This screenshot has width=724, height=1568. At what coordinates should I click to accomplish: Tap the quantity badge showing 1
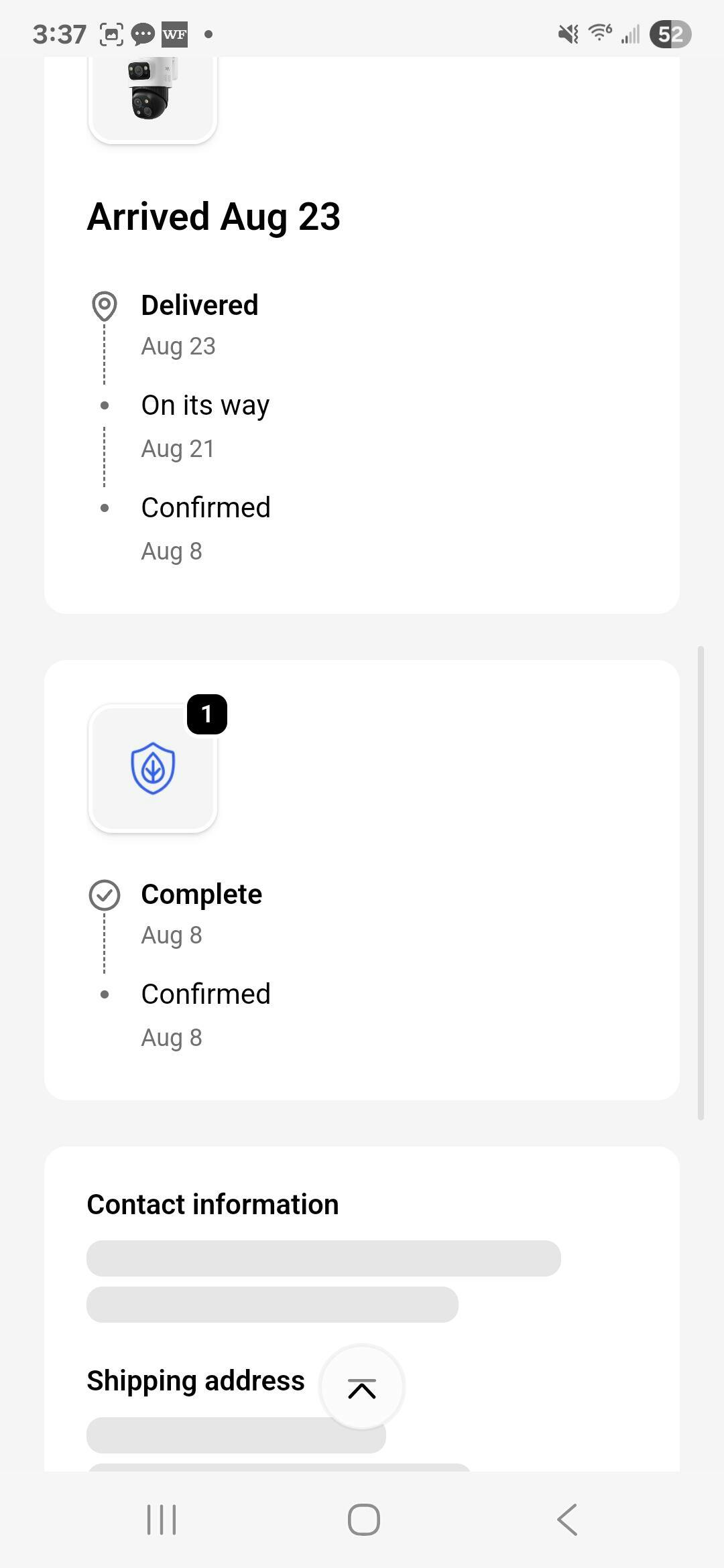coord(206,714)
